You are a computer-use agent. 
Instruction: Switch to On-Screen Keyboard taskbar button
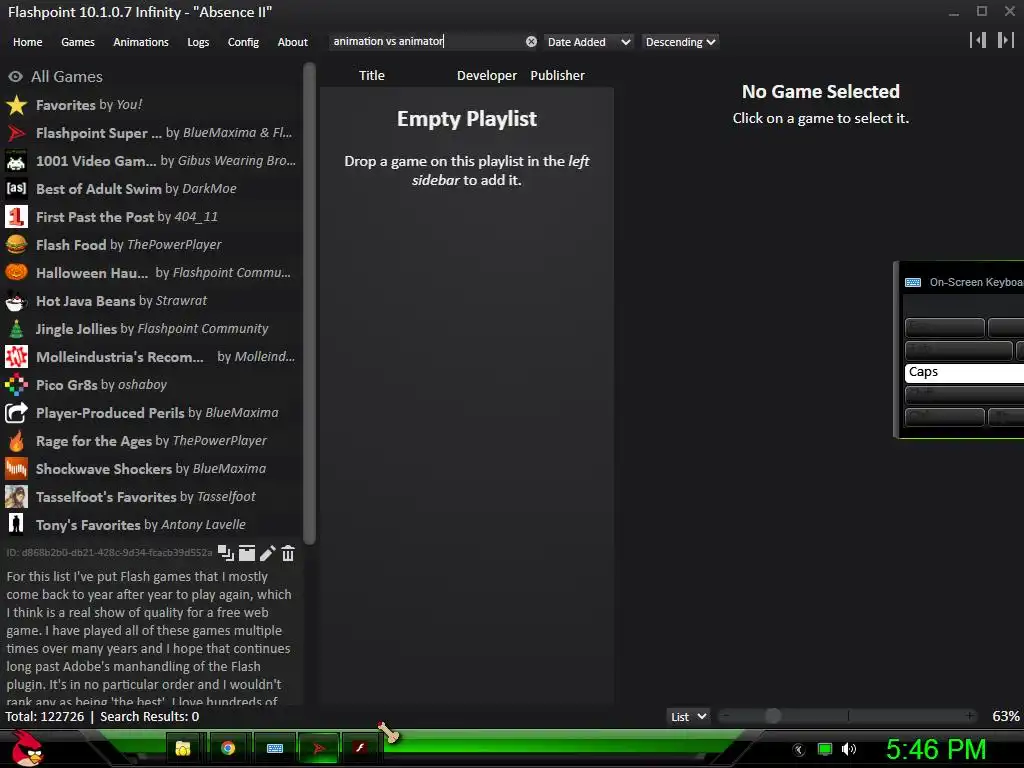pyautogui.click(x=275, y=748)
